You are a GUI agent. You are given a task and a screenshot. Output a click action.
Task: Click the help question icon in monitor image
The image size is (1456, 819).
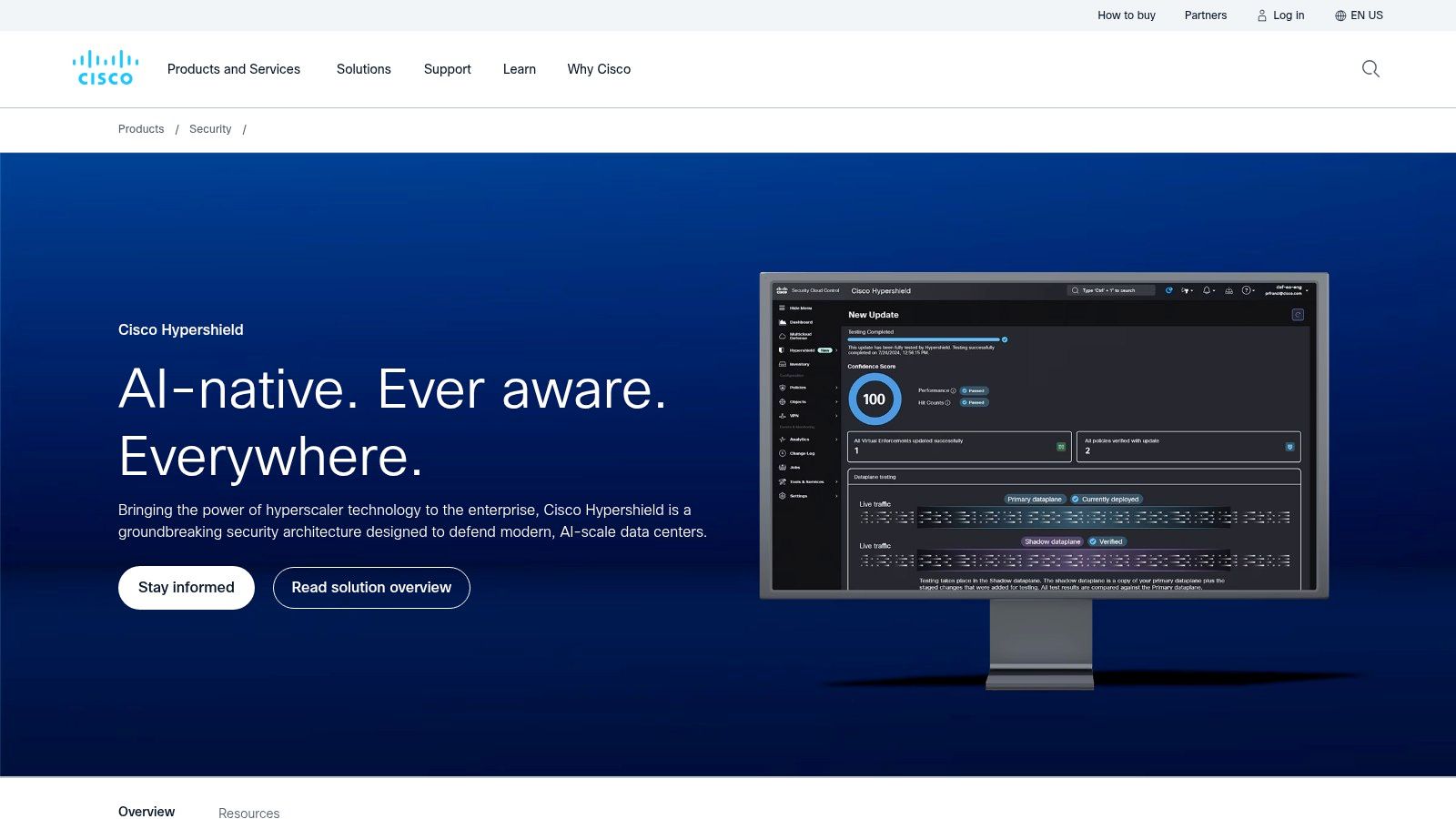(x=1246, y=290)
